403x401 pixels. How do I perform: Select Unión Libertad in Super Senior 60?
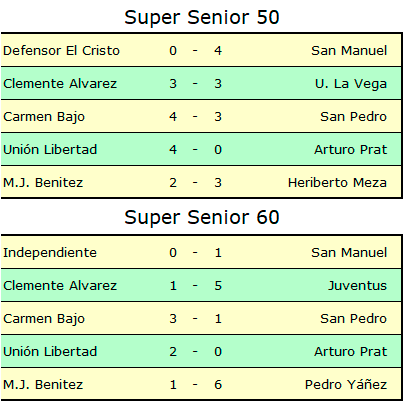pos(50,351)
